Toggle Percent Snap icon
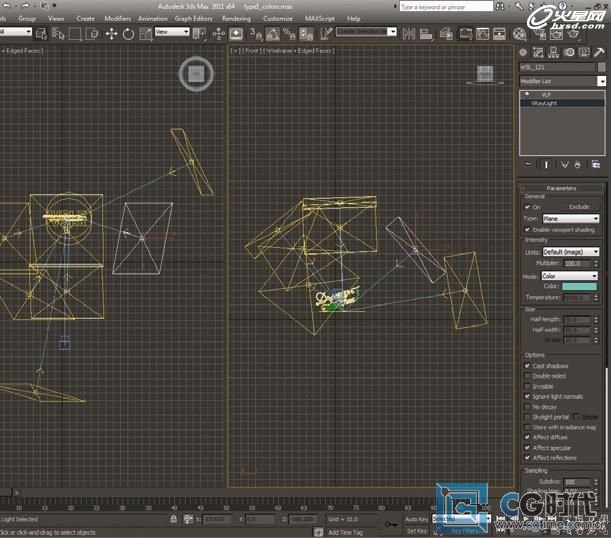Screen dimensions: 611x538 (289, 34)
